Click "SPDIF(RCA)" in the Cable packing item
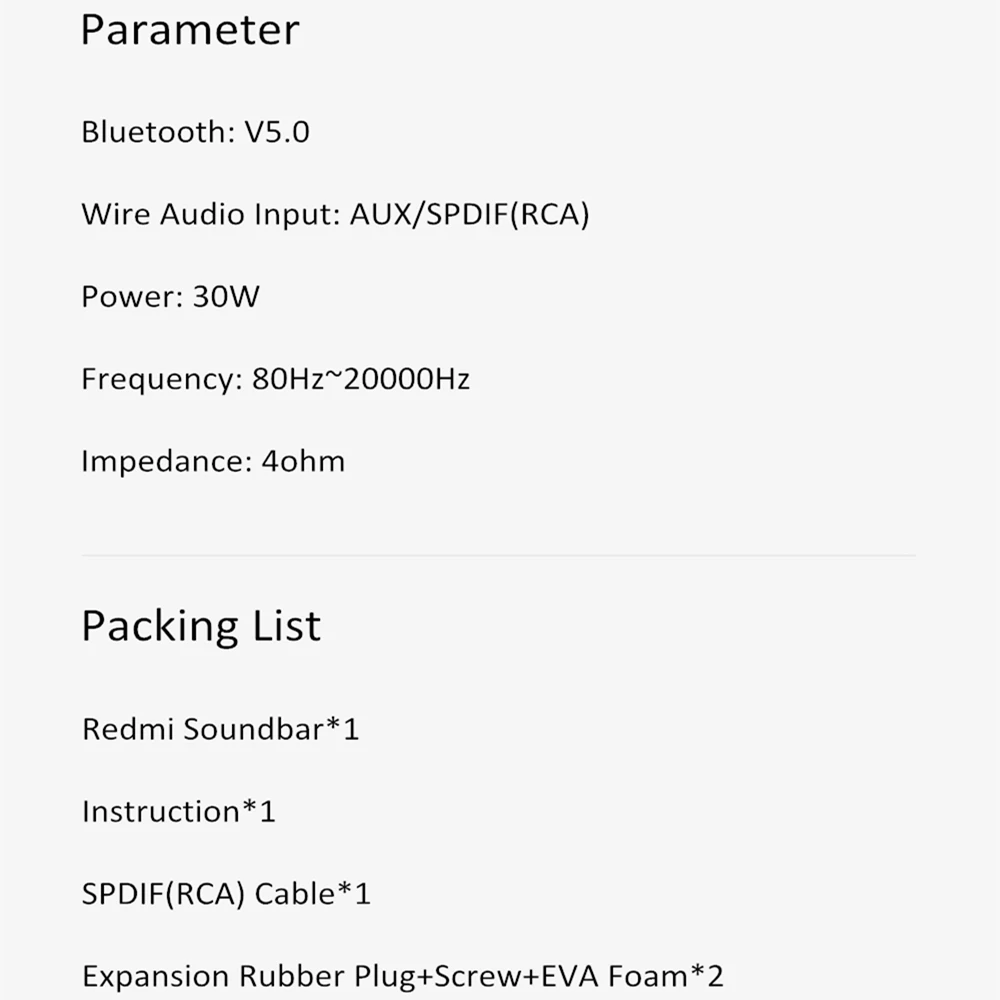 [x=163, y=893]
